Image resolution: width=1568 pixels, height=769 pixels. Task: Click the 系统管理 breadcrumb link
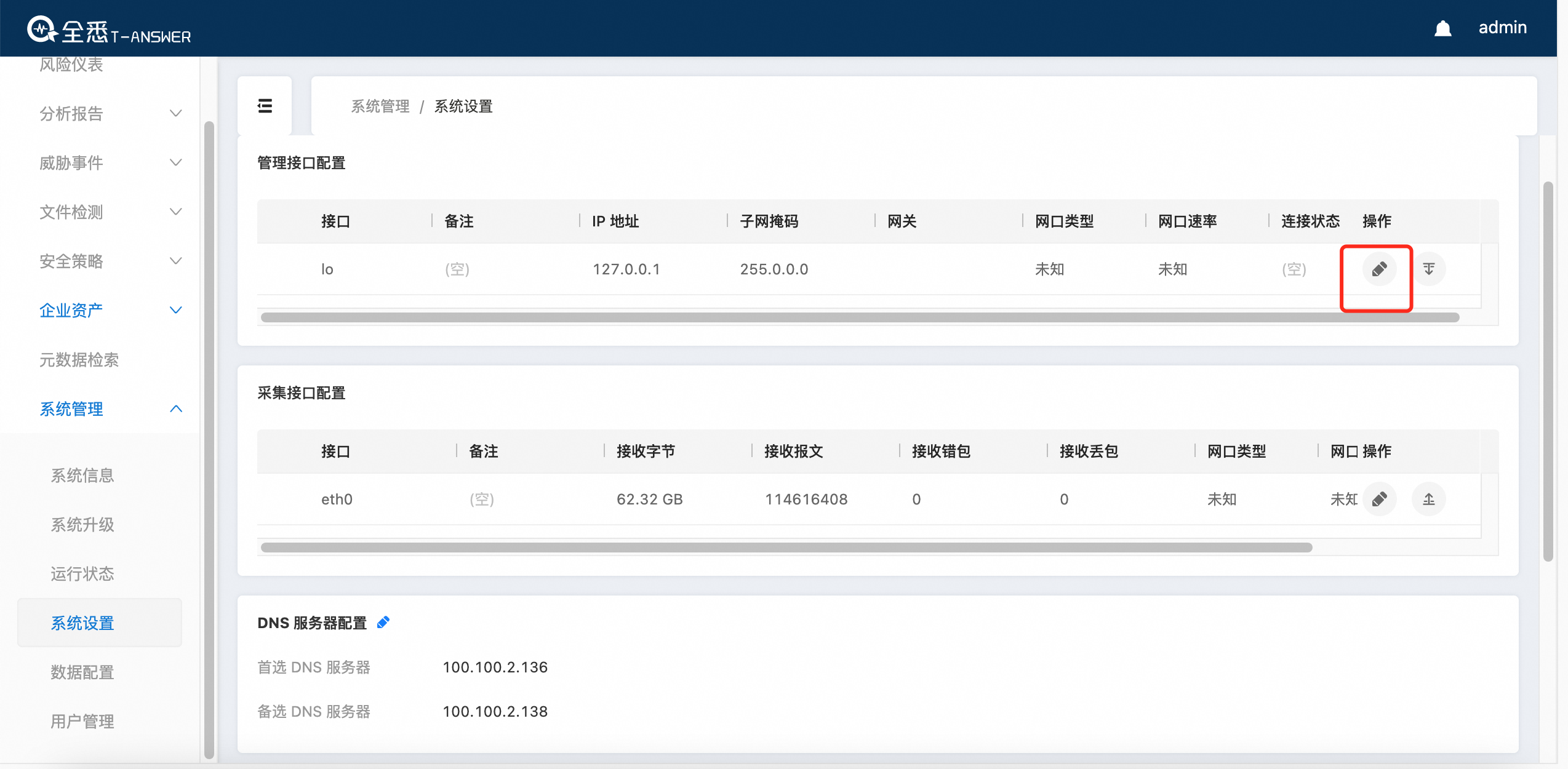pos(380,106)
